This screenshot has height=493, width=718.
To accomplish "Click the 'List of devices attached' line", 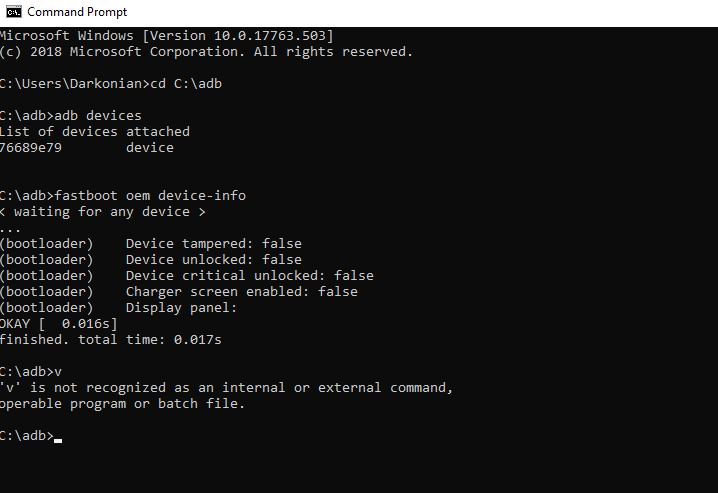I will (x=95, y=131).
